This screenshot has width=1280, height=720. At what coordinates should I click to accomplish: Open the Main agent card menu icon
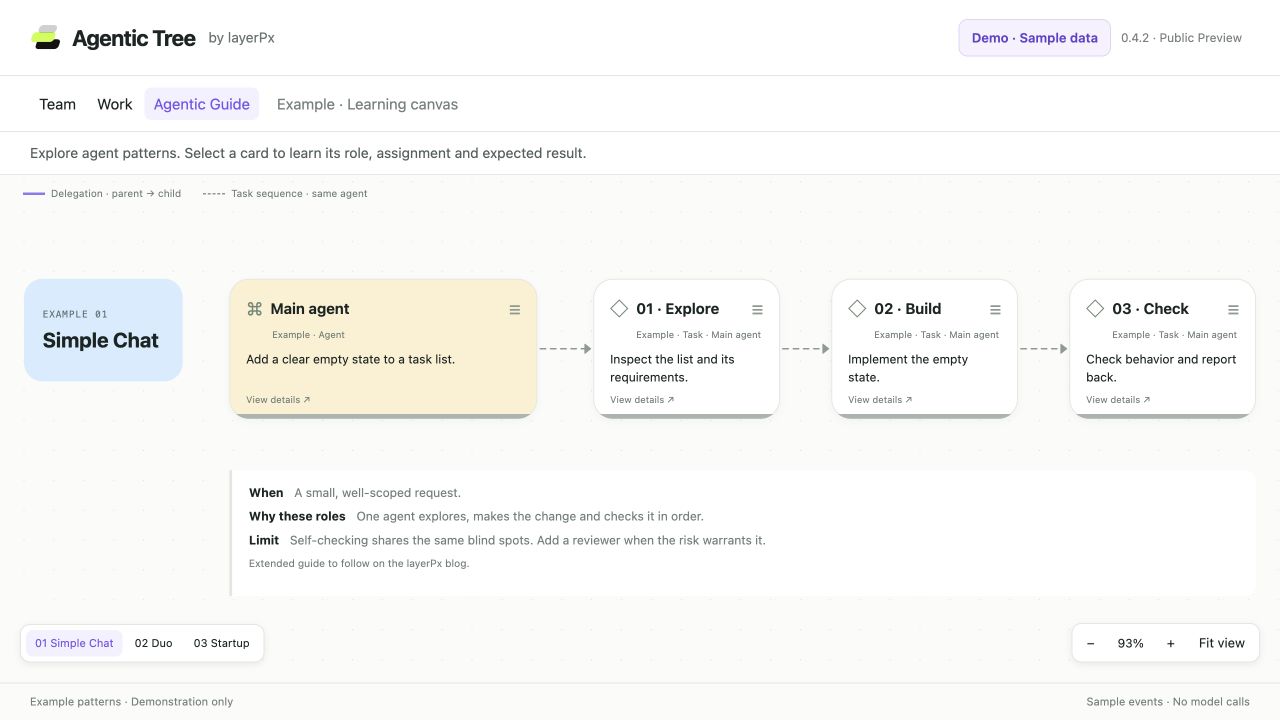(515, 310)
